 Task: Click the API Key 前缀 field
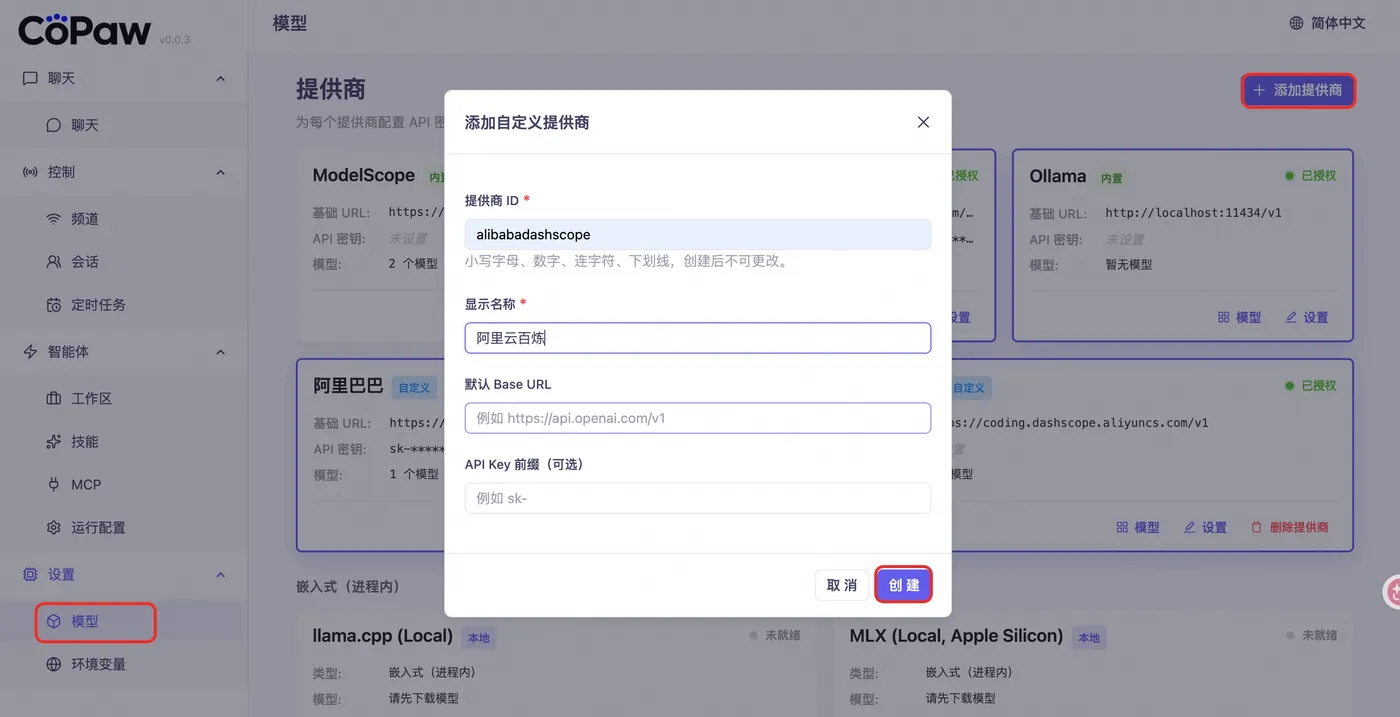[698, 498]
